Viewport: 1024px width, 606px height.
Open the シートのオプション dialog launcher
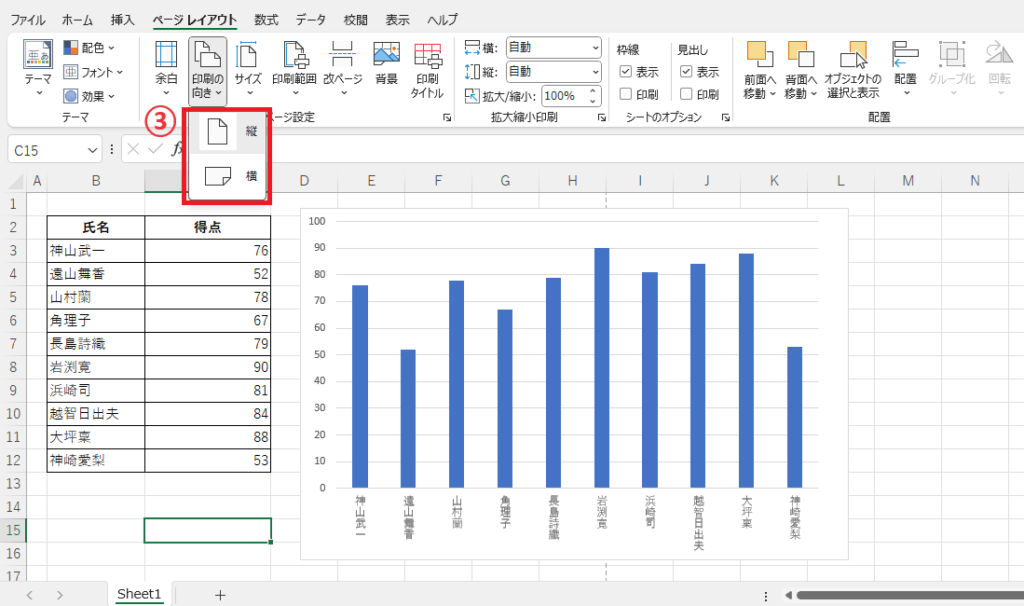726,118
